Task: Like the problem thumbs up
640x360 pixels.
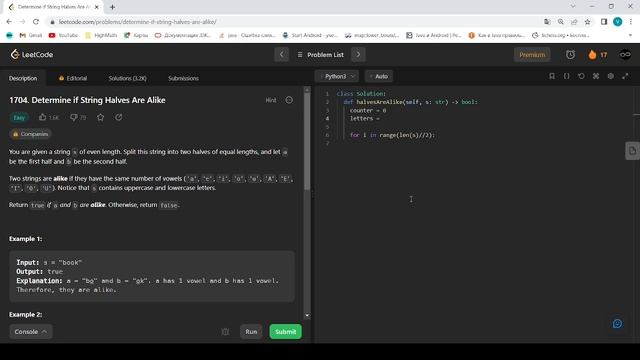Action: coord(42,118)
